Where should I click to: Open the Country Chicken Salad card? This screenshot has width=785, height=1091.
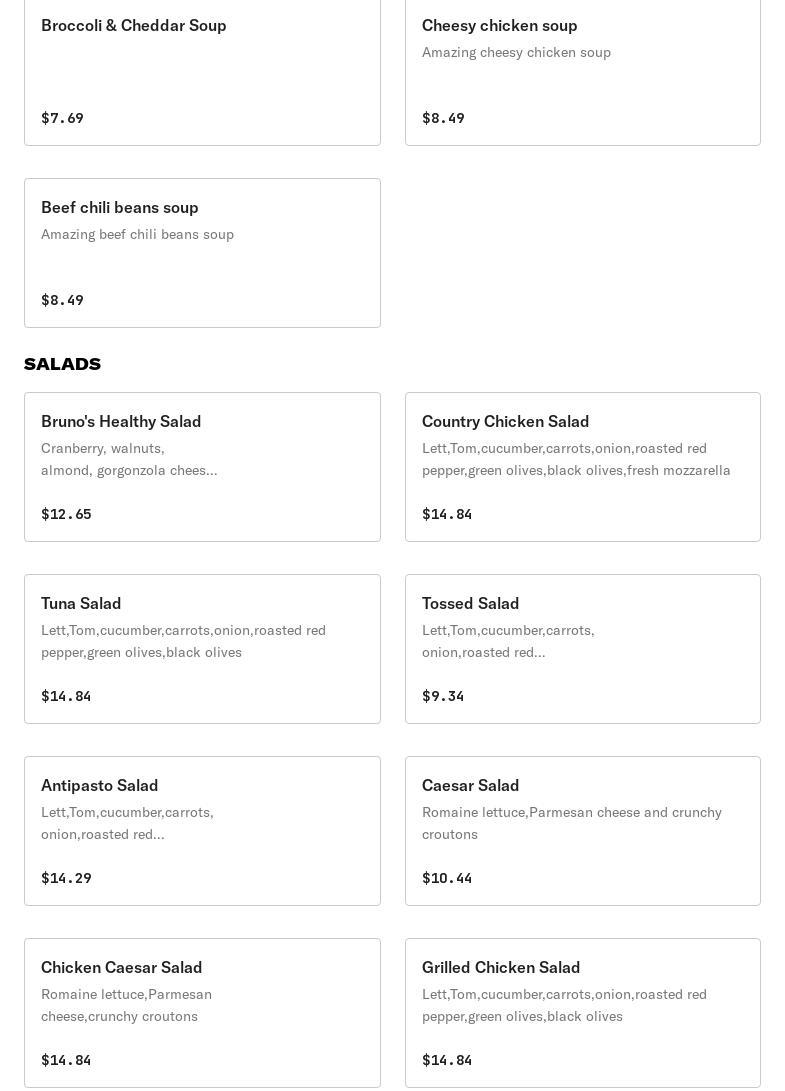(582, 467)
